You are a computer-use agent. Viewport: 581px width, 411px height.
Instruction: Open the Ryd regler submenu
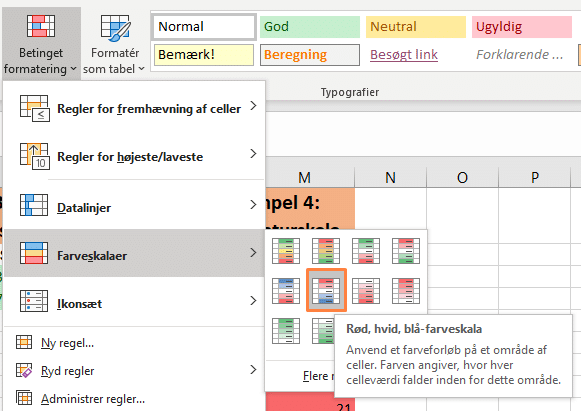134,370
